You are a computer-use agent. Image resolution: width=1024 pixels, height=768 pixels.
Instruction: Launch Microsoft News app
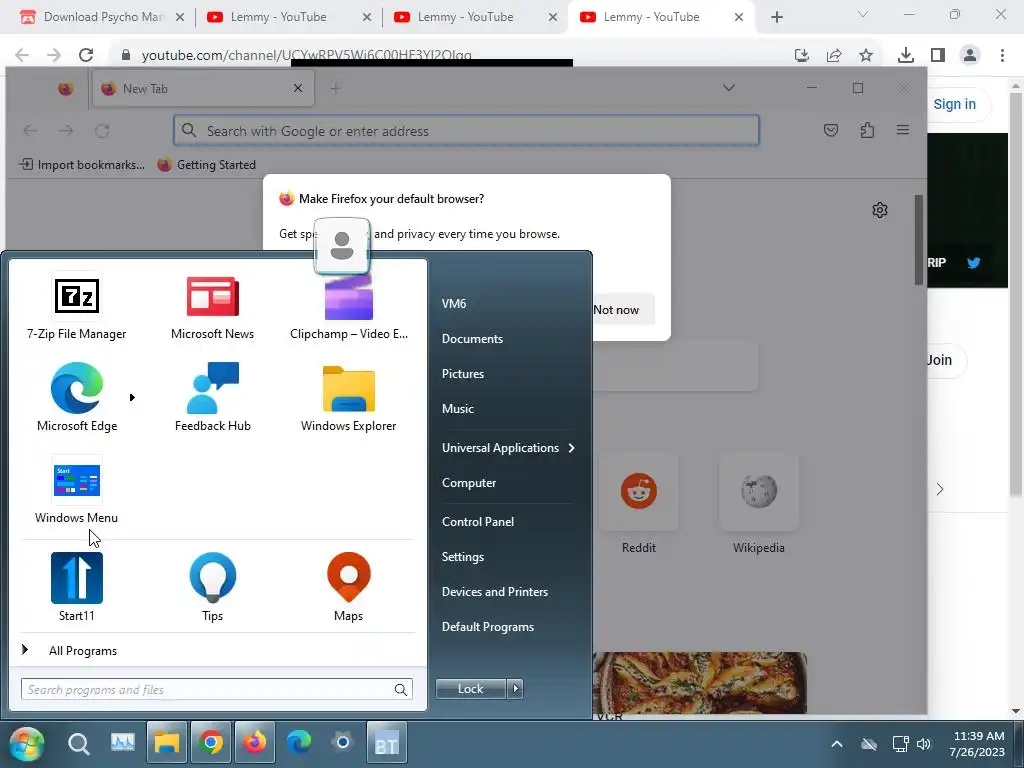click(x=212, y=306)
